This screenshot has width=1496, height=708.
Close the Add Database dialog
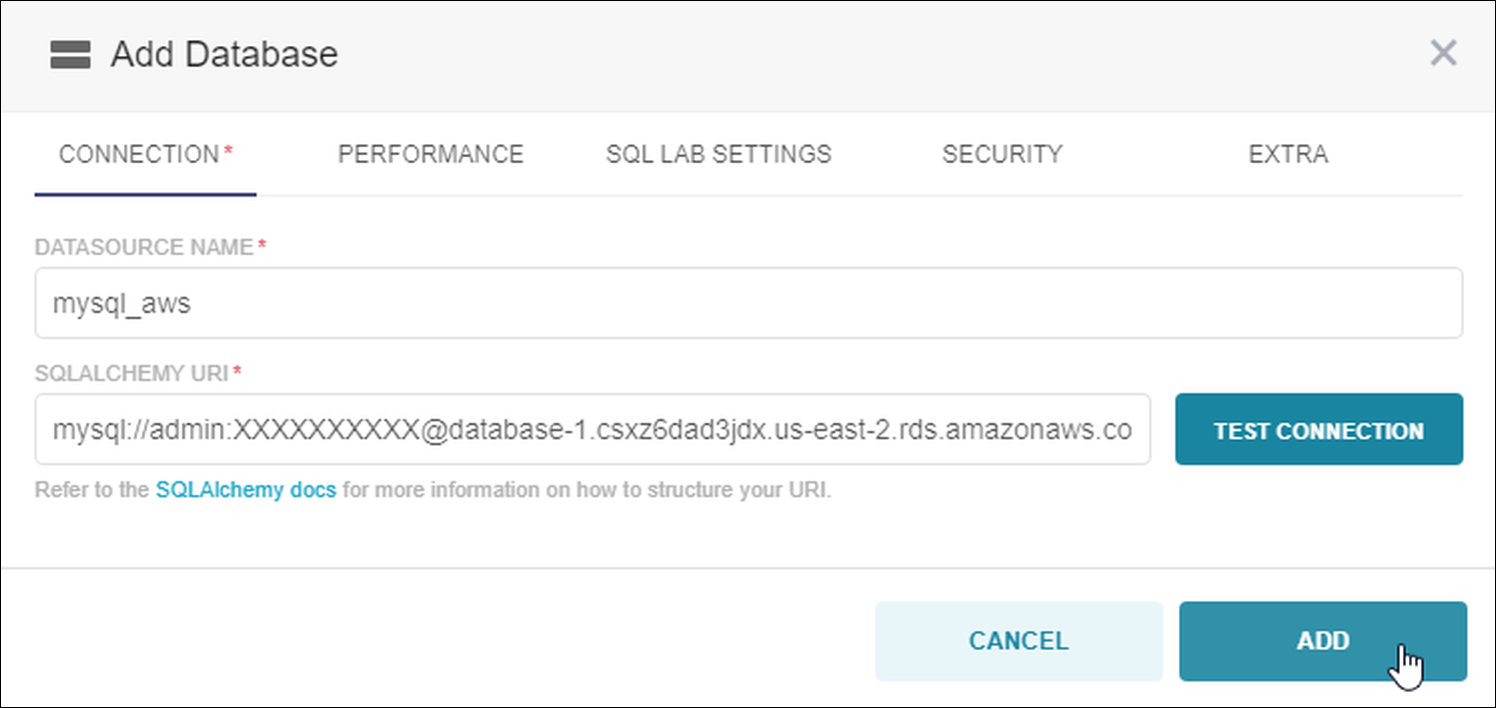(1443, 53)
